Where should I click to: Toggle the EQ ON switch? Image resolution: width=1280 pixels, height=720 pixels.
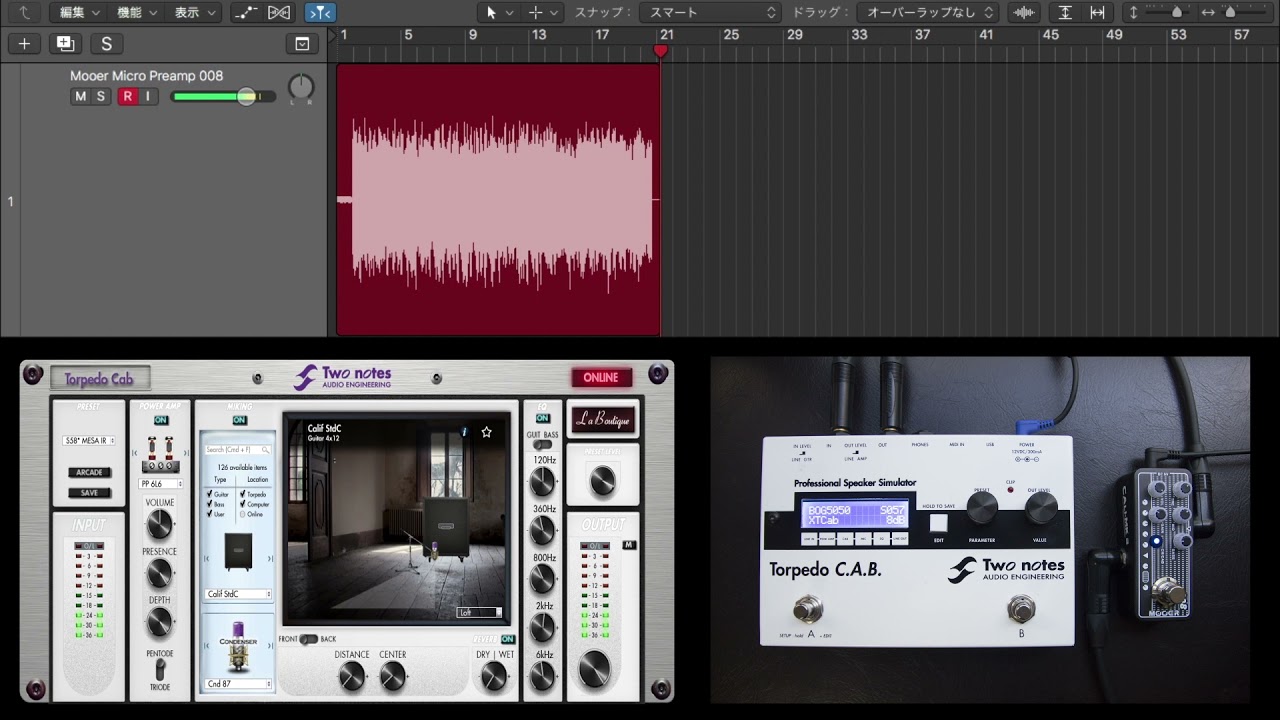[x=542, y=418]
